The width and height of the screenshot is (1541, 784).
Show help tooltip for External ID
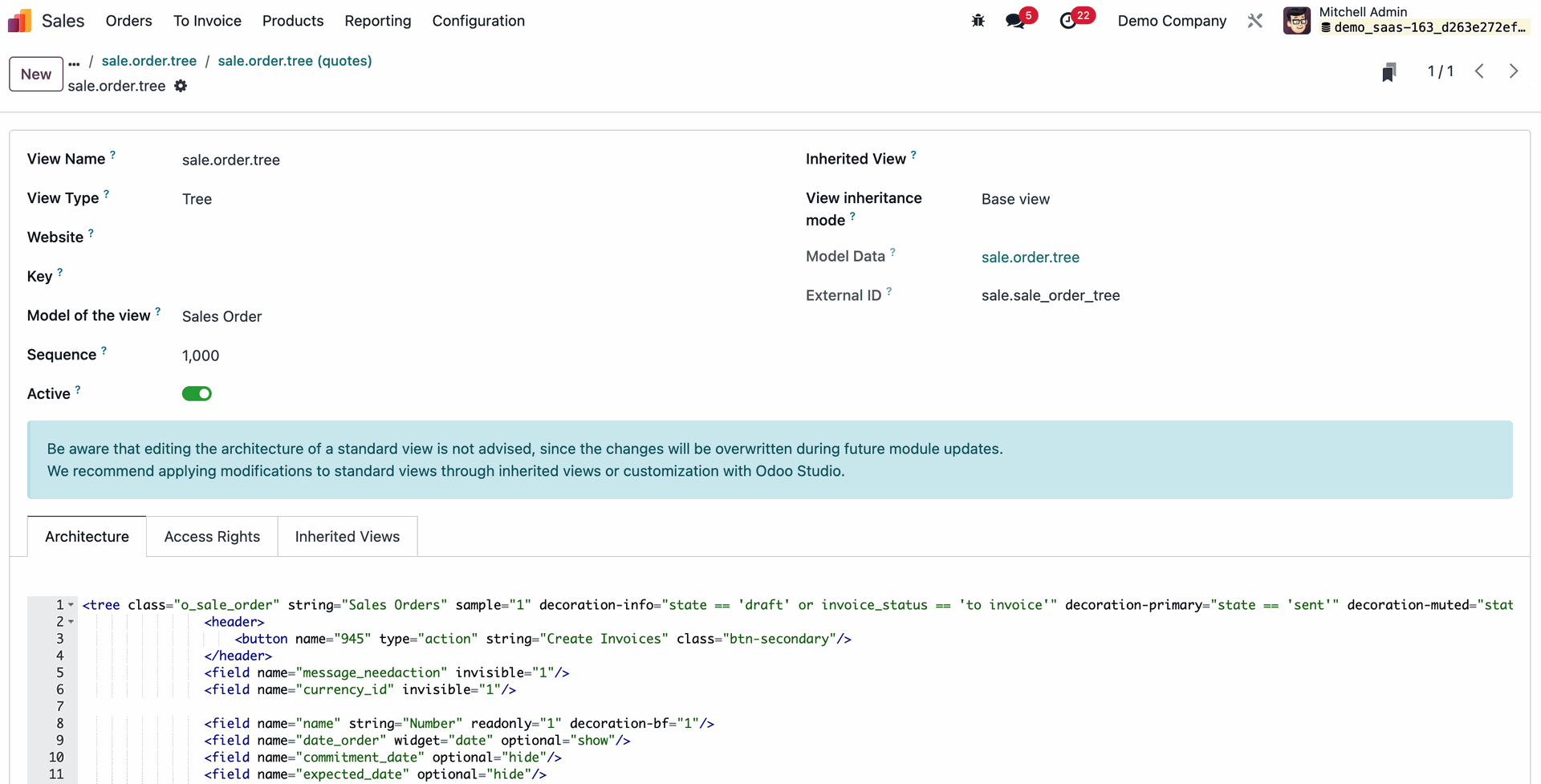point(888,292)
